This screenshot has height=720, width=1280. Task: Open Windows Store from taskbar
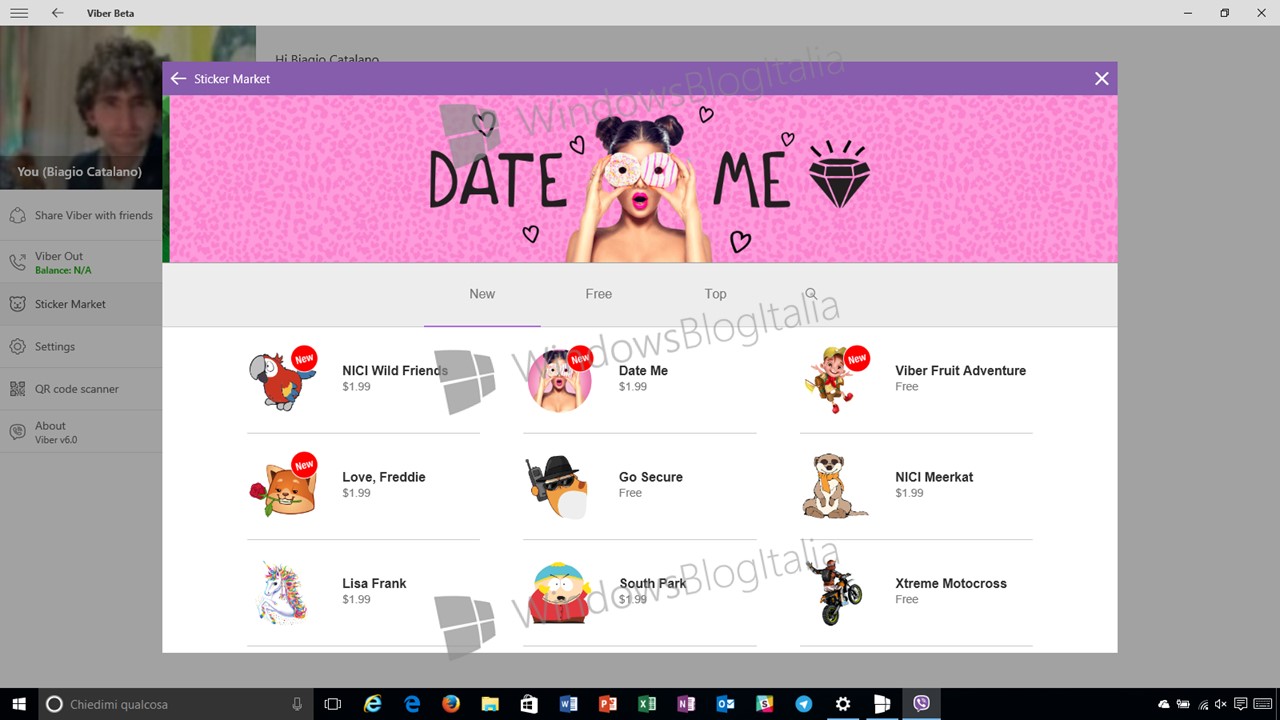click(x=529, y=704)
